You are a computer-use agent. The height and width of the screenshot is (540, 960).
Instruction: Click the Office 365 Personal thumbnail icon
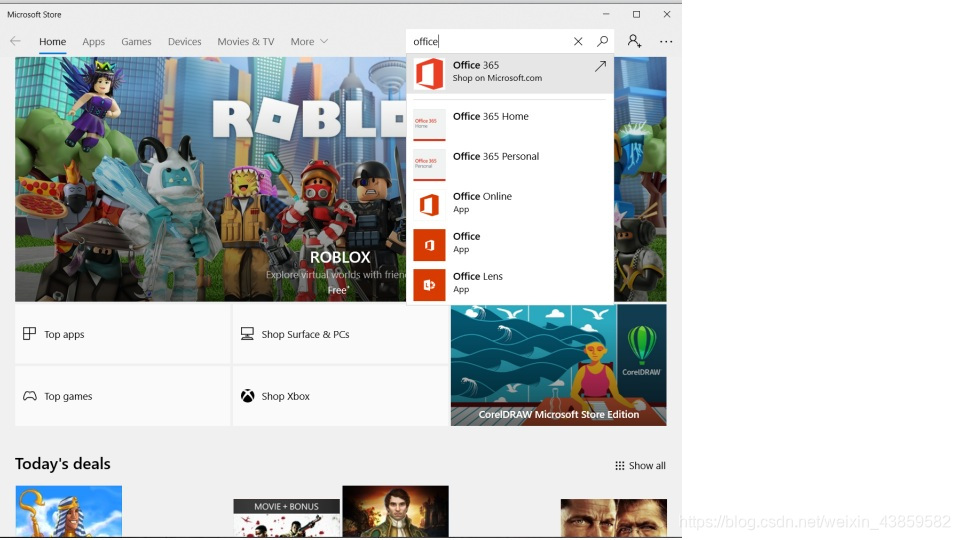point(429,164)
